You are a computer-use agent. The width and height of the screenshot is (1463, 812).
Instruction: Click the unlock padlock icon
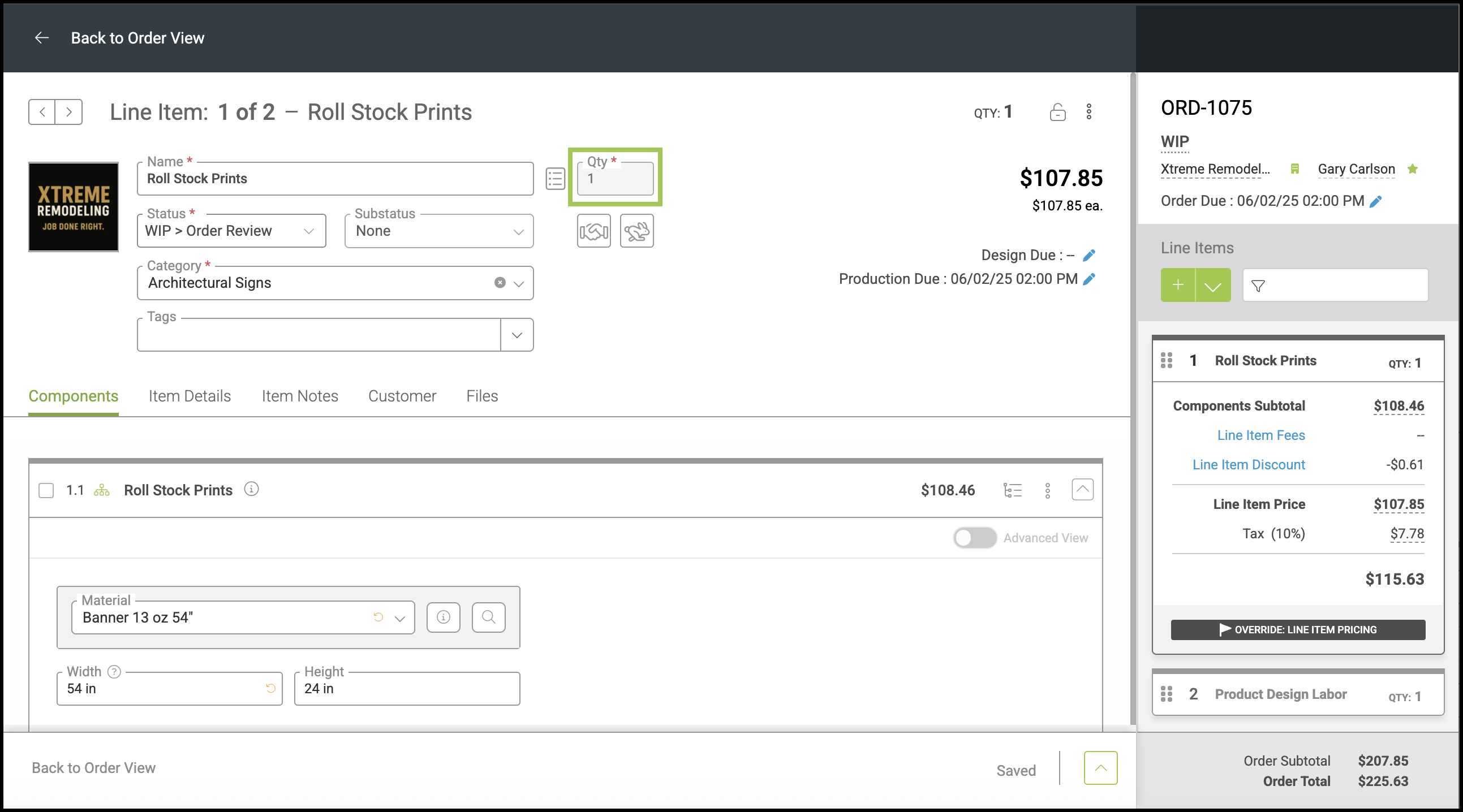tap(1057, 112)
